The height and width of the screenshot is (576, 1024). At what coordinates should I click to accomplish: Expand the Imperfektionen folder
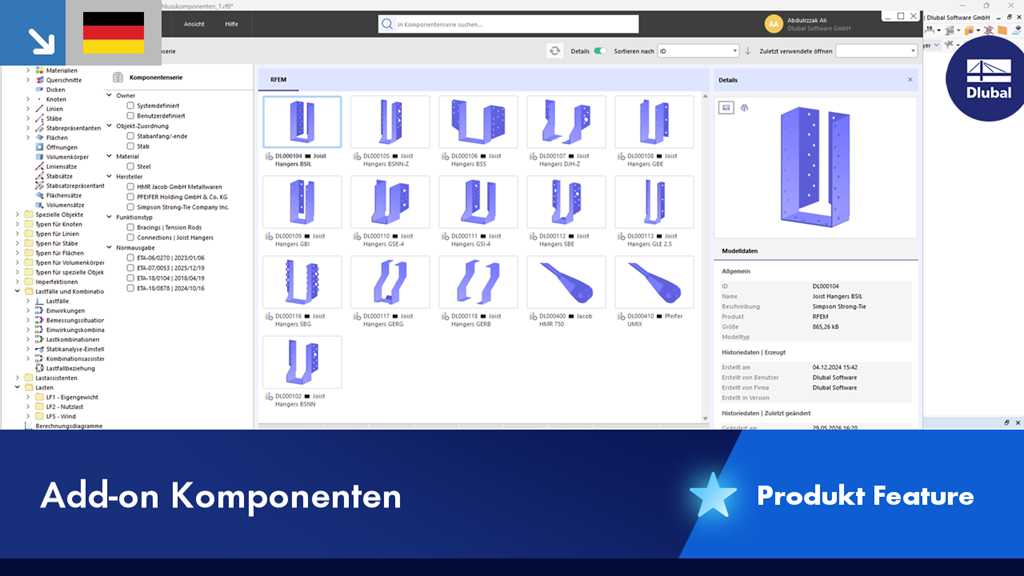pos(18,281)
